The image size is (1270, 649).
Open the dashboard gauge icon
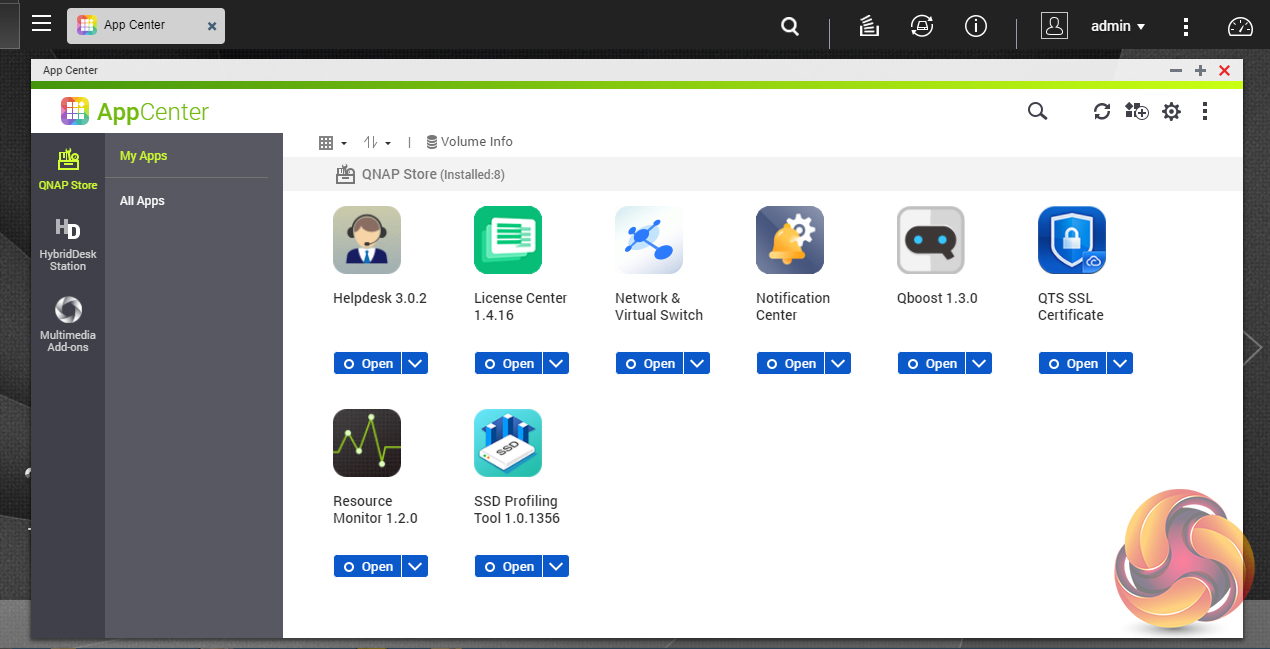point(1240,27)
